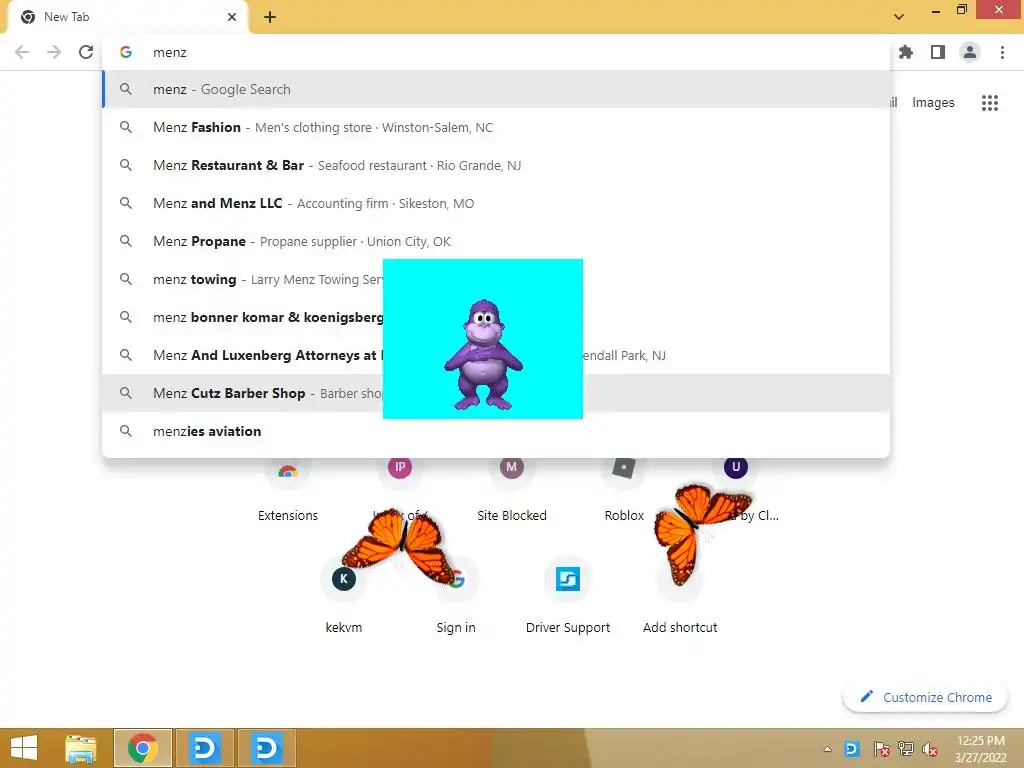Image resolution: width=1024 pixels, height=768 pixels.
Task: Choose the Menz and Menz LLC suggestion
Action: click(x=496, y=203)
